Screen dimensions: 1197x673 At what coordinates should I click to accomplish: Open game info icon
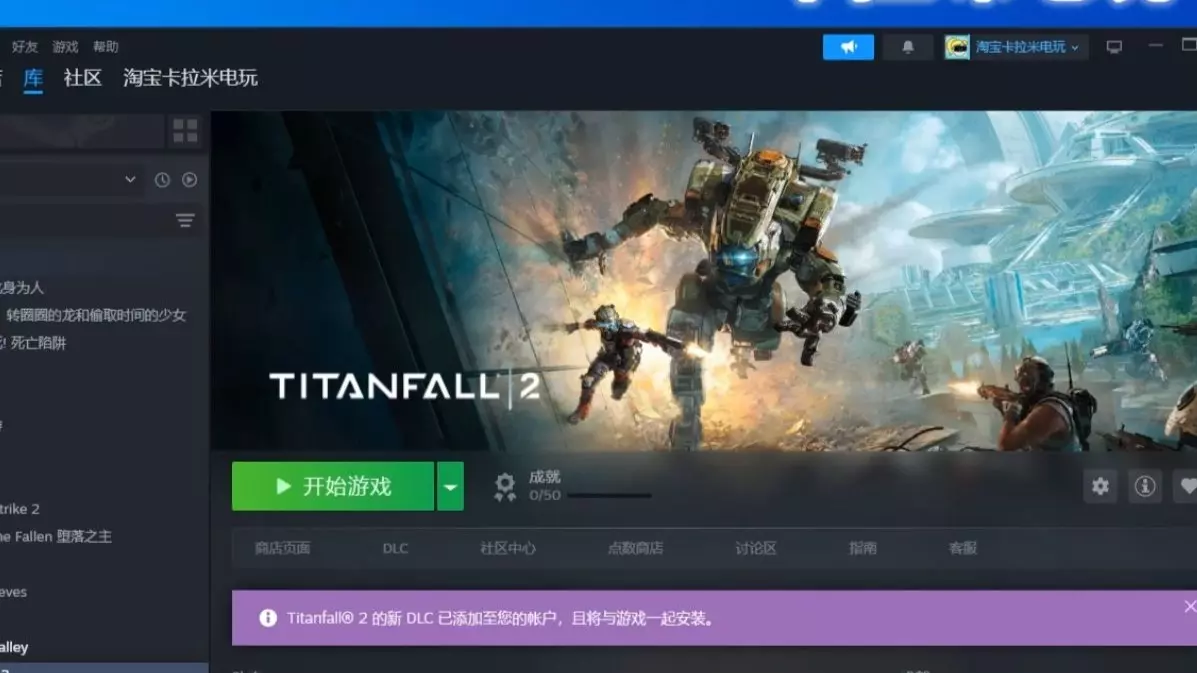[x=1144, y=486]
